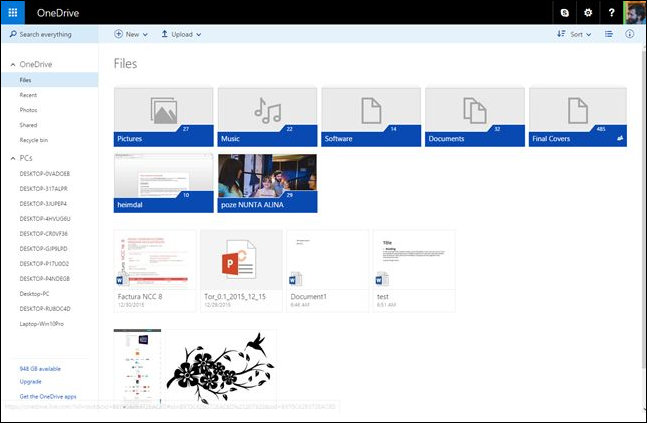This screenshot has height=423, width=647.
Task: Open the Sort dropdown menu
Action: 574,34
